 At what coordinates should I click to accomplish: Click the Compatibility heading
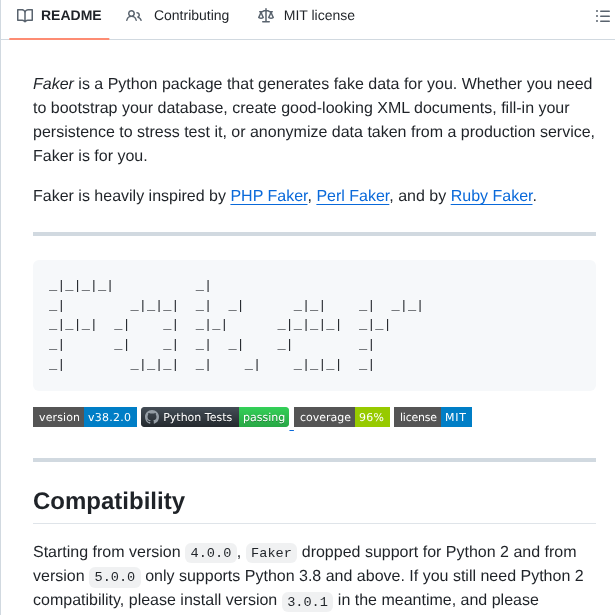point(109,501)
